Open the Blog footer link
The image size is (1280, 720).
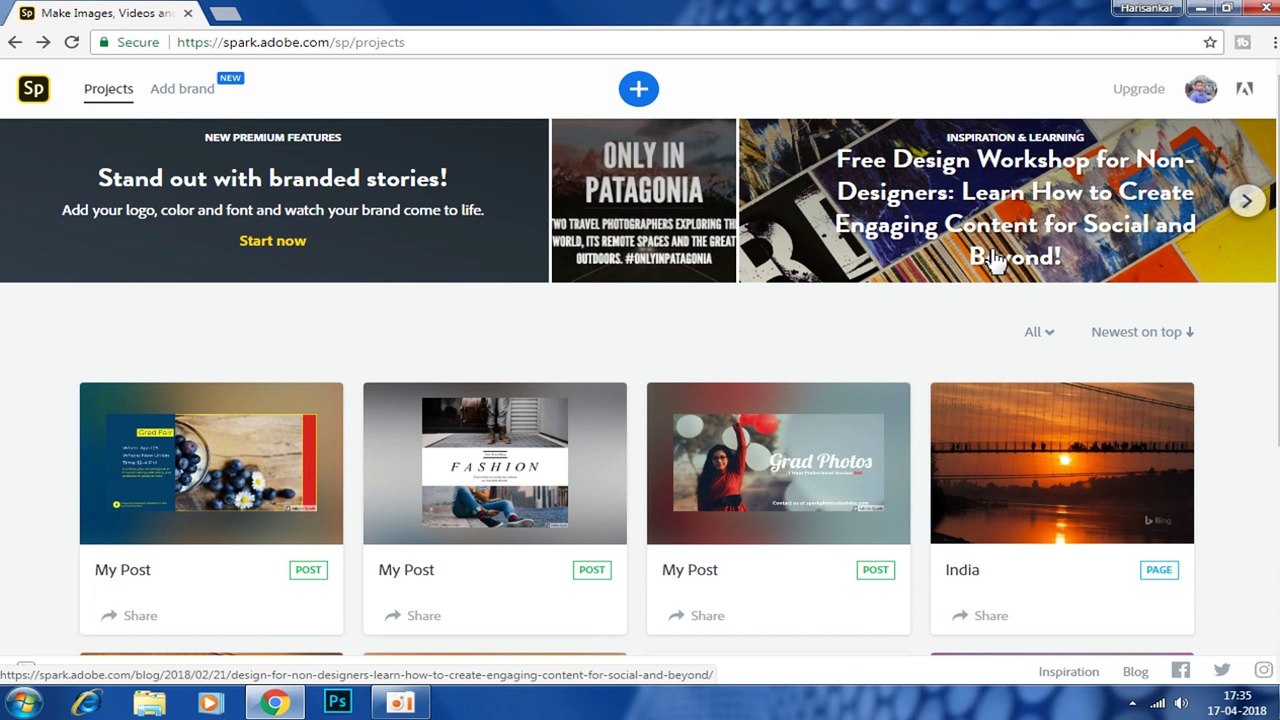[x=1135, y=671]
